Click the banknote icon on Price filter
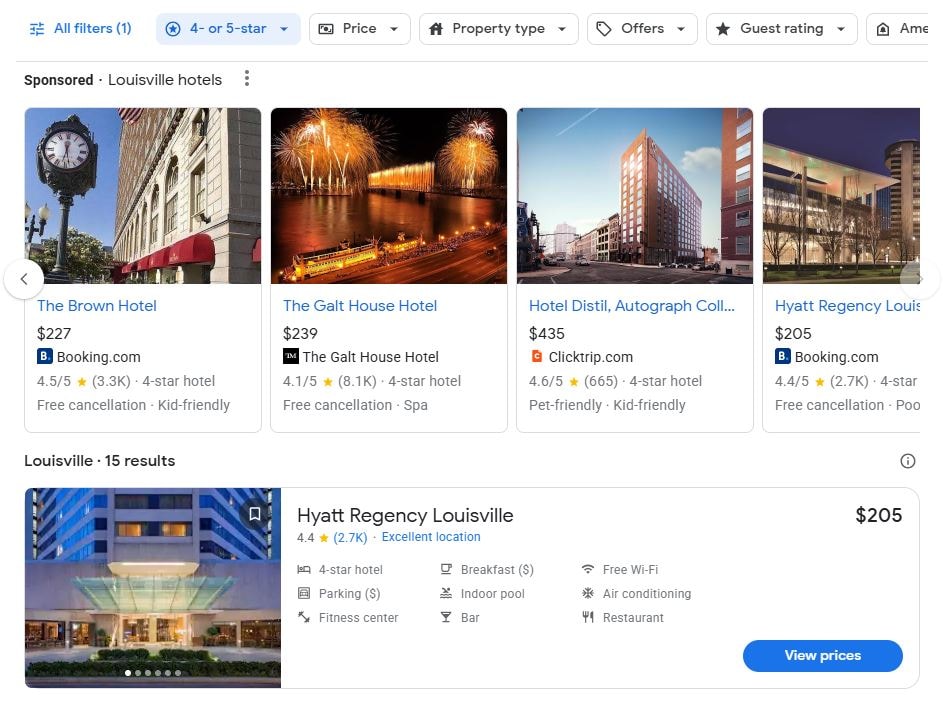 326,29
